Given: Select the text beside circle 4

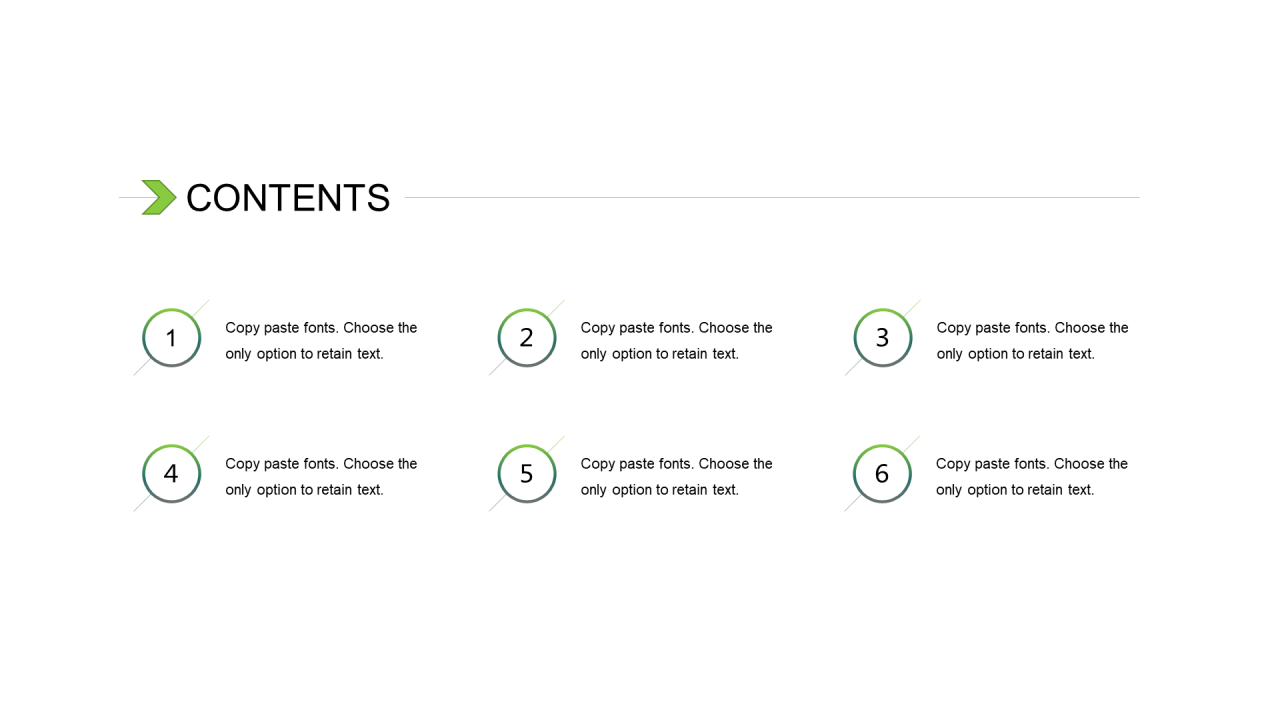Looking at the screenshot, I should click(321, 477).
